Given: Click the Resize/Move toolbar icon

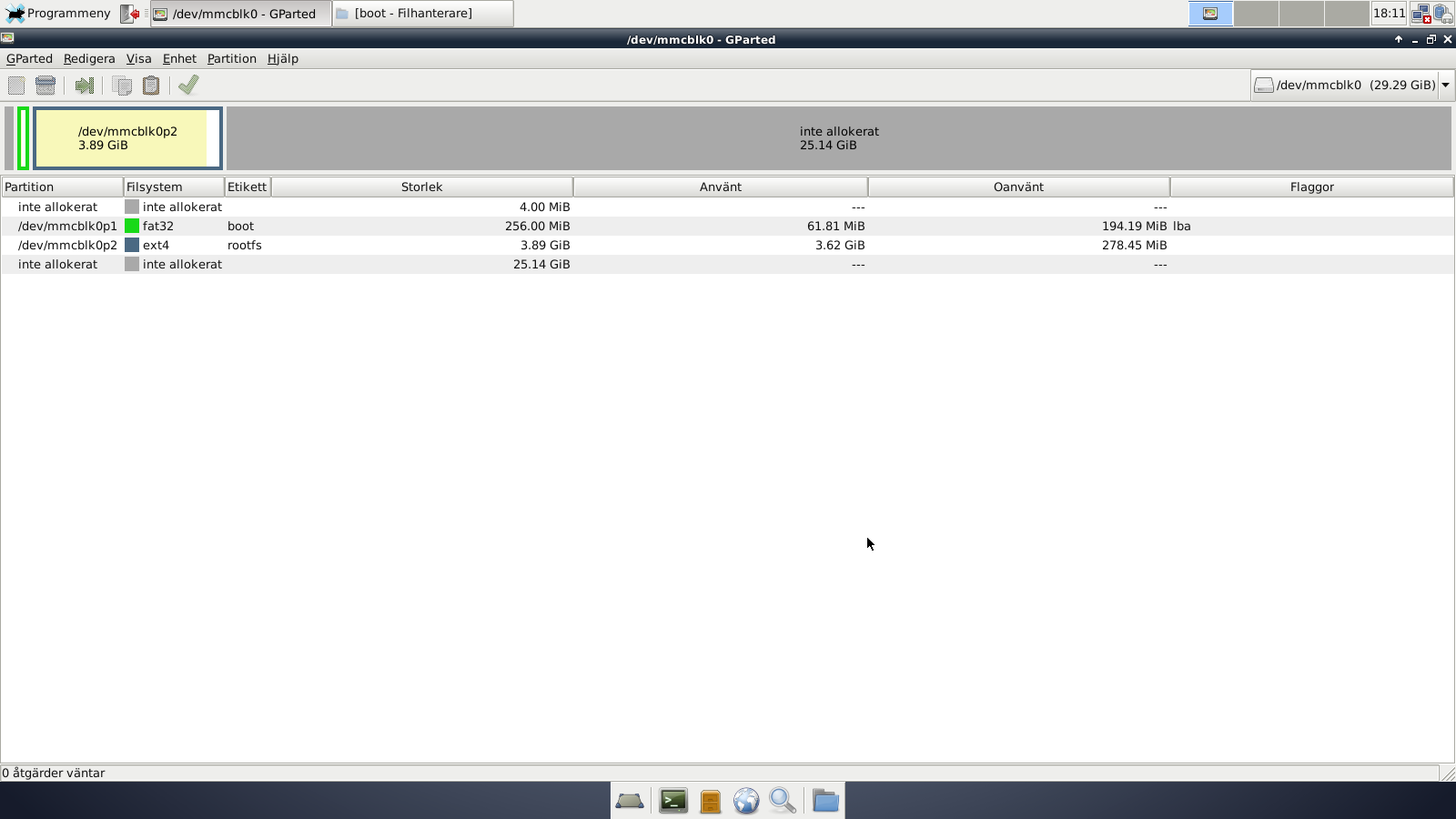Looking at the screenshot, I should [x=85, y=86].
